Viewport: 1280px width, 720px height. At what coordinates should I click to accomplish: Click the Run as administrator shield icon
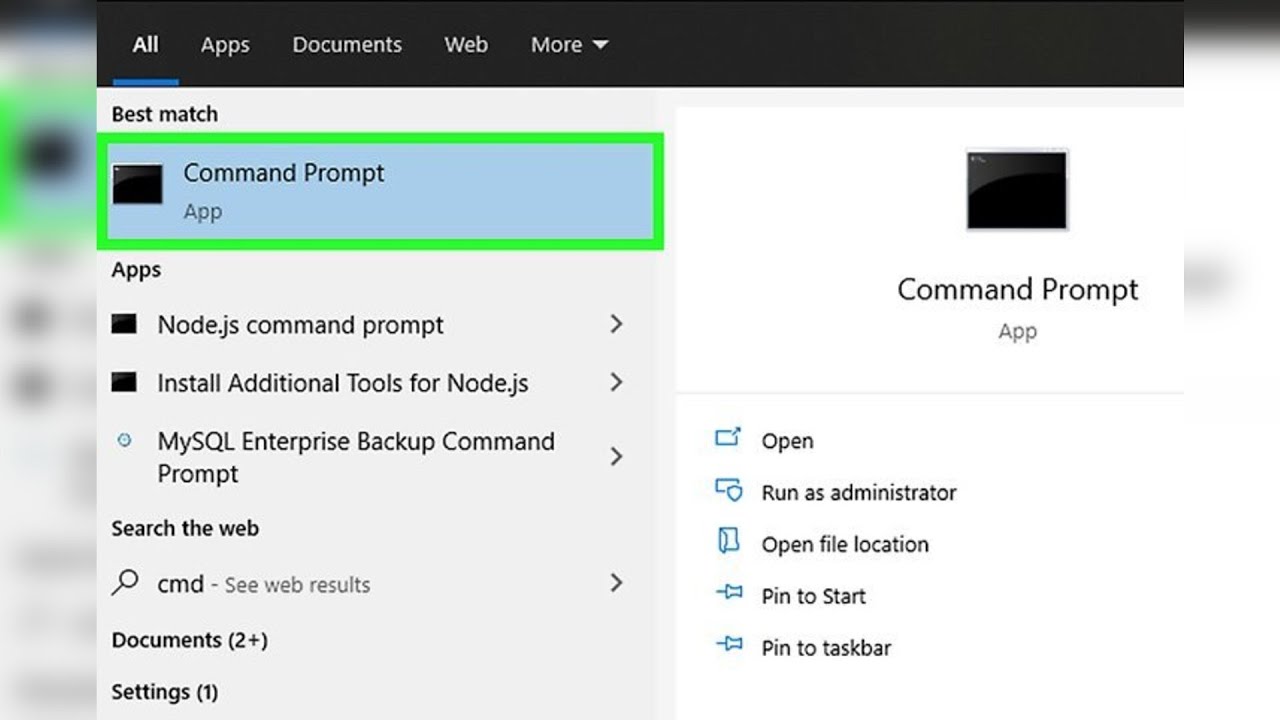click(x=728, y=490)
